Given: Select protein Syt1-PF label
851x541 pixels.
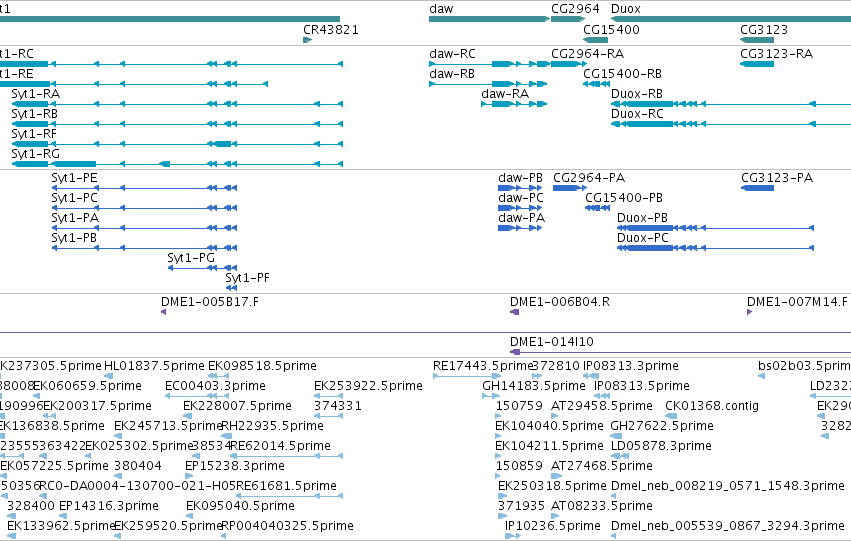Looking at the screenshot, I should coord(247,278).
